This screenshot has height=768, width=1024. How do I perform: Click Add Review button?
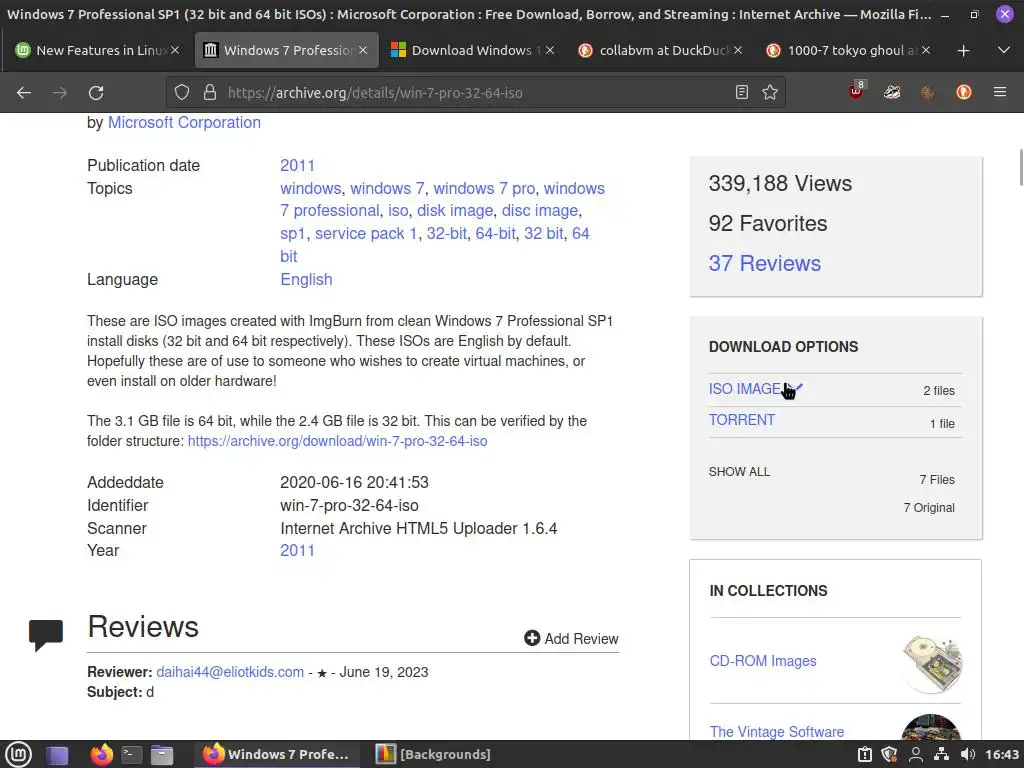[571, 638]
